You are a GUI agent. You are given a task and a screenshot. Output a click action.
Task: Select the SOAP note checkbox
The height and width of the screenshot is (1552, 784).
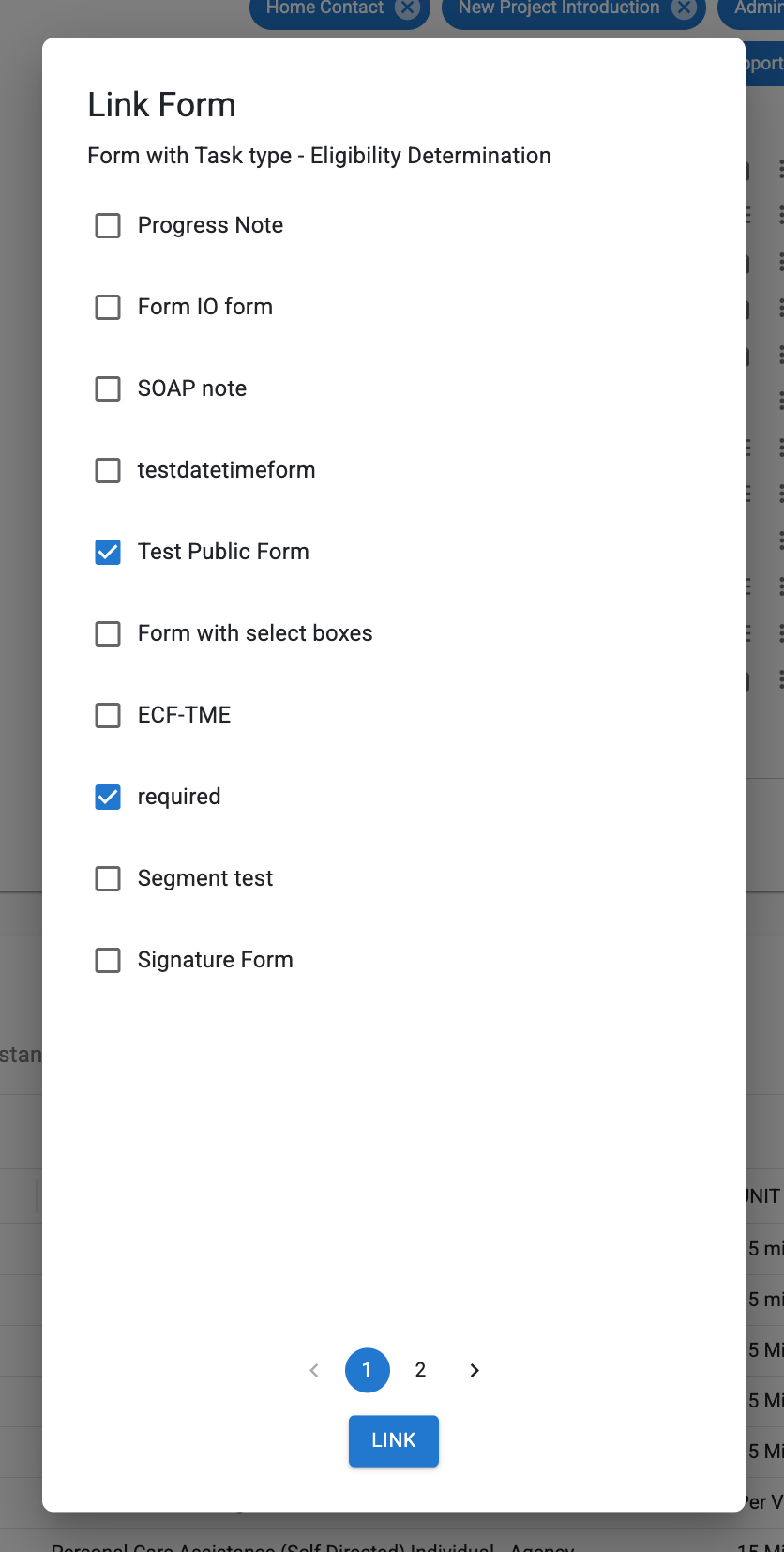click(108, 388)
